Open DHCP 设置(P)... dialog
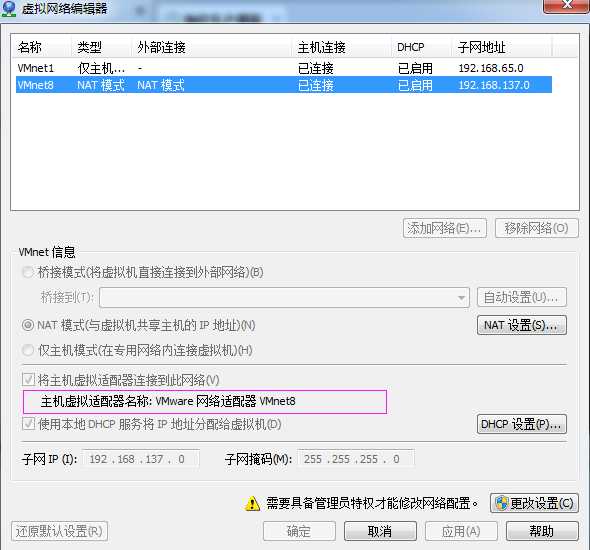The height and width of the screenshot is (550, 590). [522, 424]
